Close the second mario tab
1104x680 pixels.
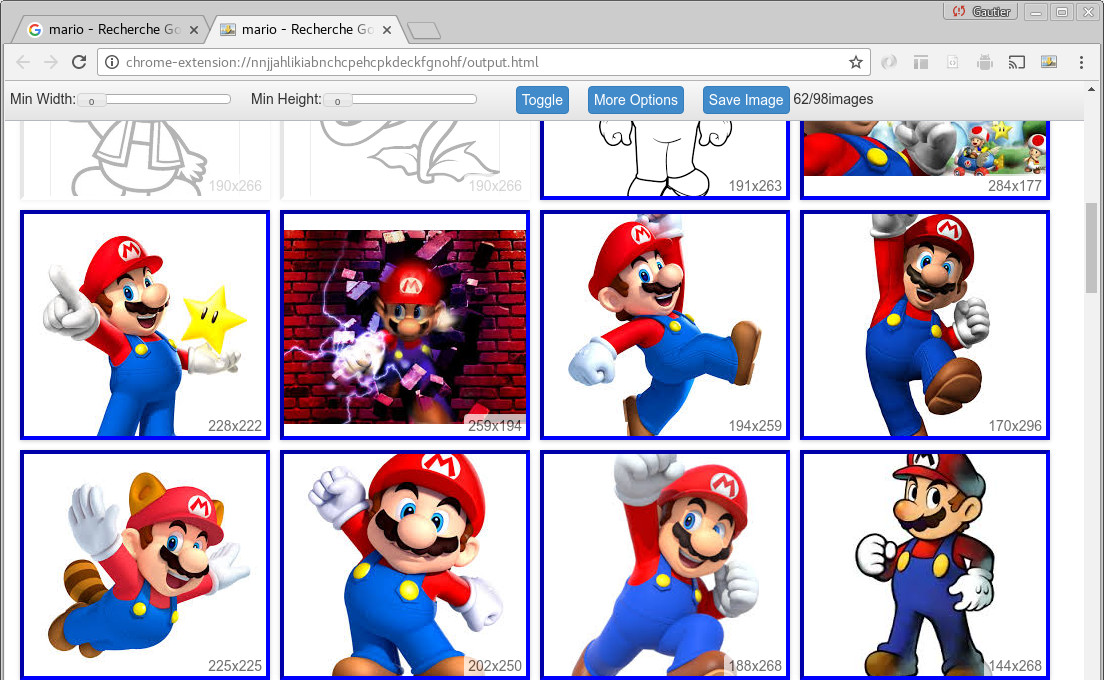pos(387,30)
